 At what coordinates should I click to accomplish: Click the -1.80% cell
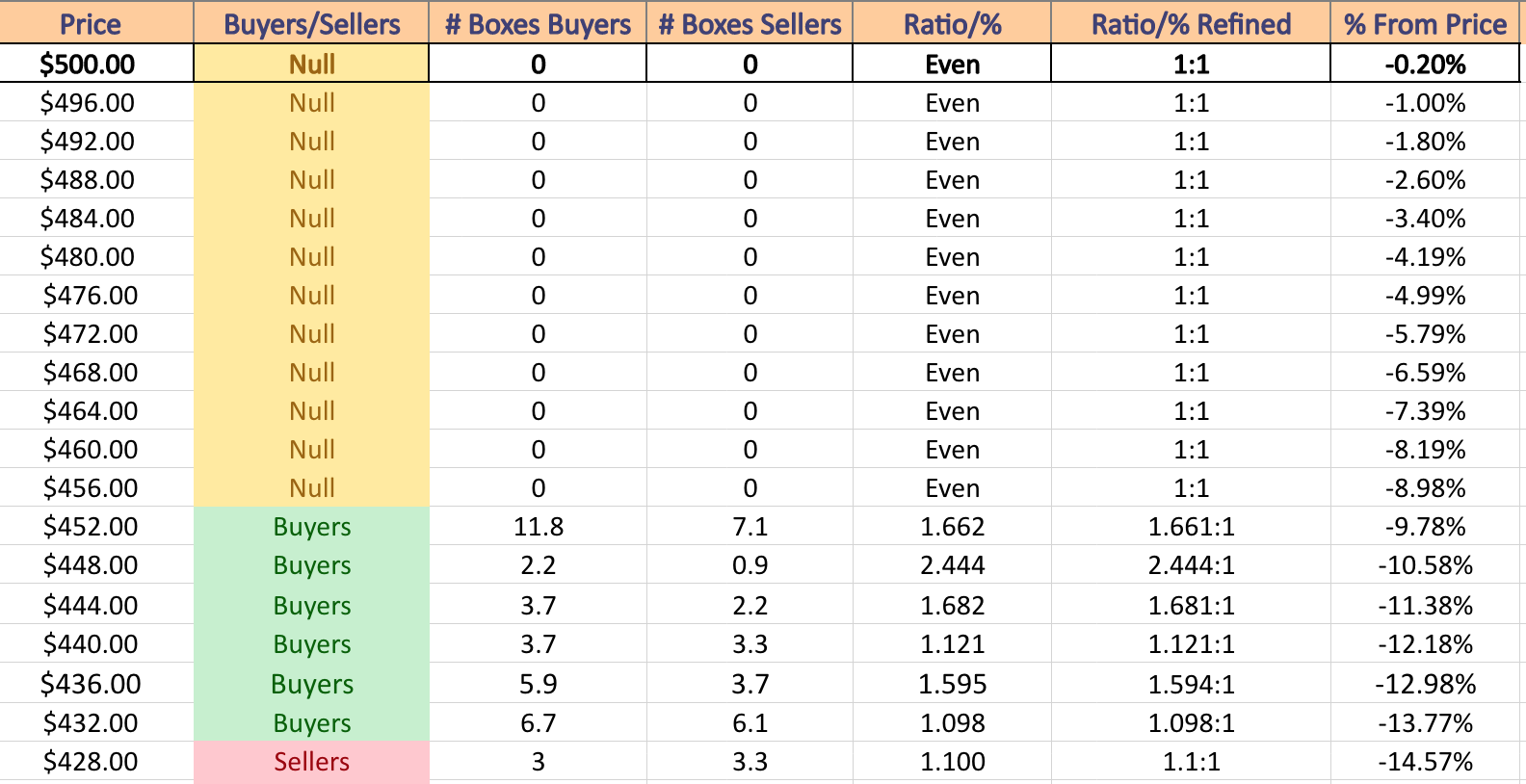pos(1426,141)
